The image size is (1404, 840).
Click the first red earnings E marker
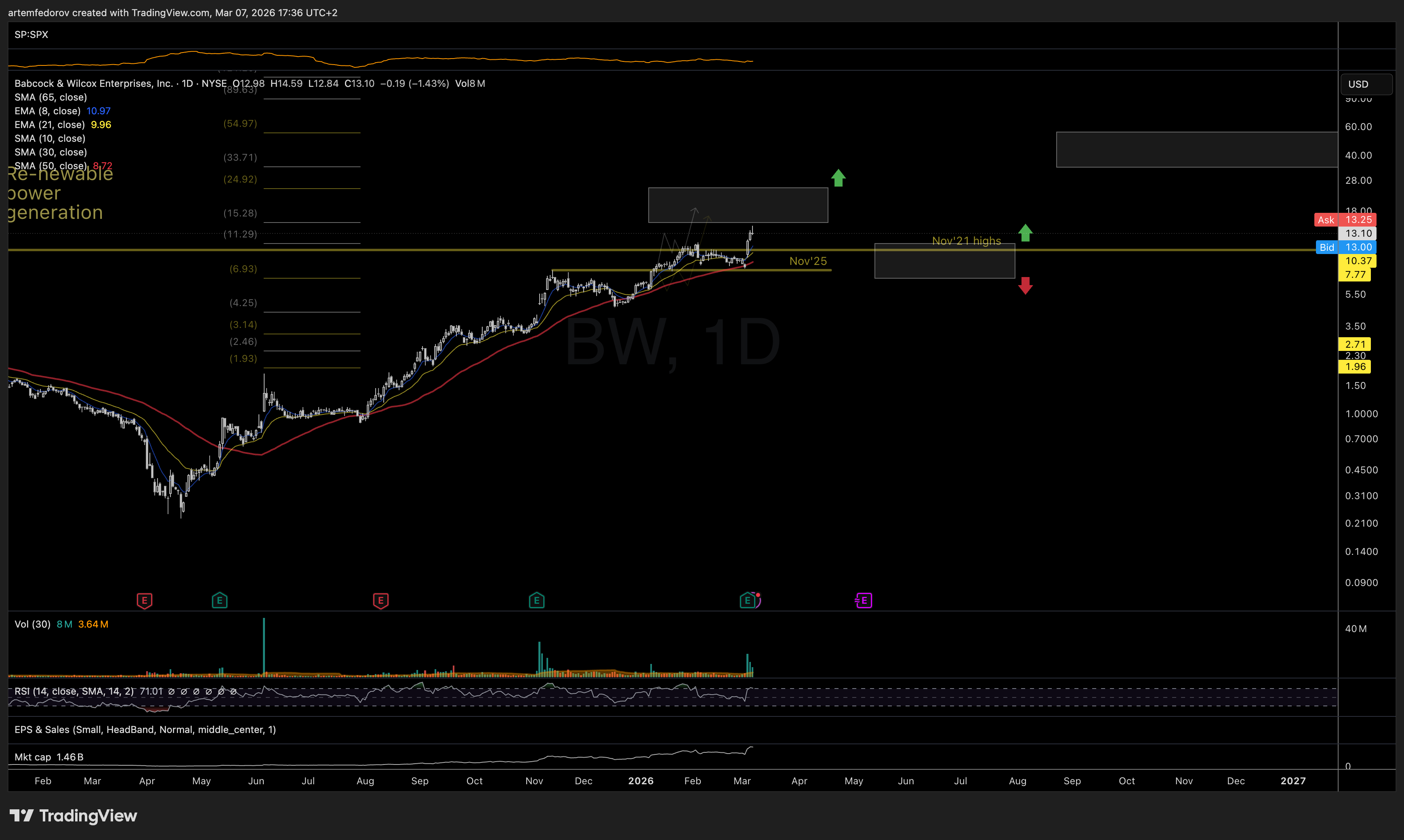pos(144,601)
